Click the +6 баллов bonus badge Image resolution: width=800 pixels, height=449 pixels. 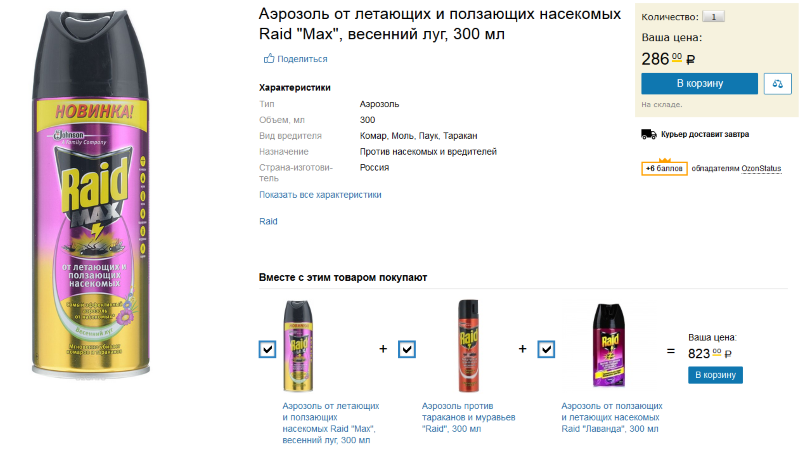(664, 168)
